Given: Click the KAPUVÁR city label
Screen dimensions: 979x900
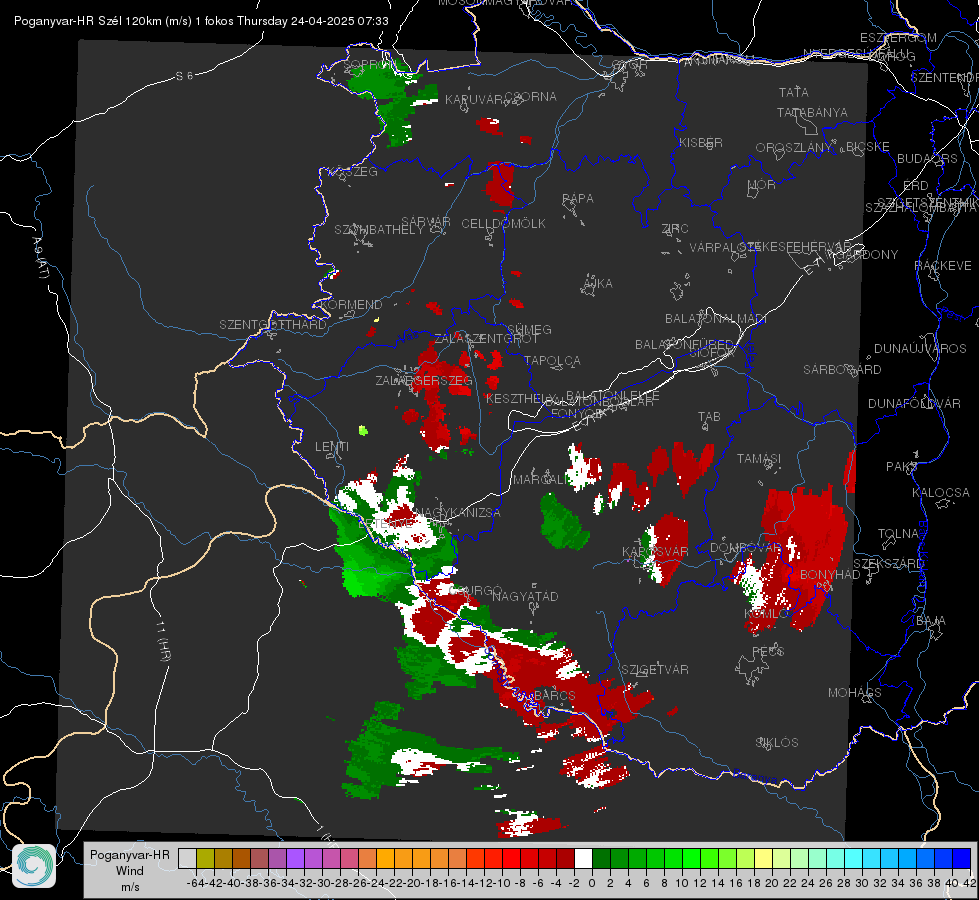Looking at the screenshot, I should (475, 99).
